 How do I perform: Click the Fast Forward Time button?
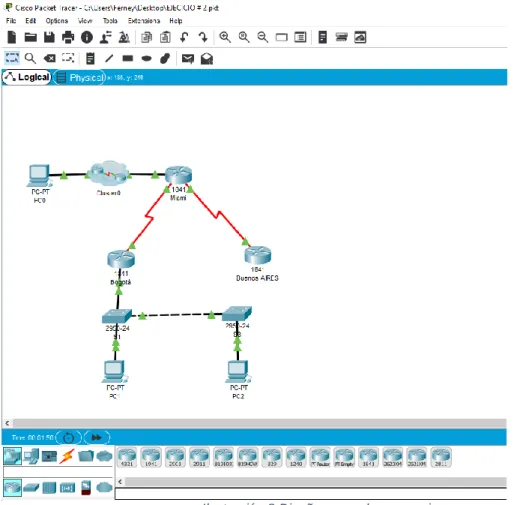point(97,437)
